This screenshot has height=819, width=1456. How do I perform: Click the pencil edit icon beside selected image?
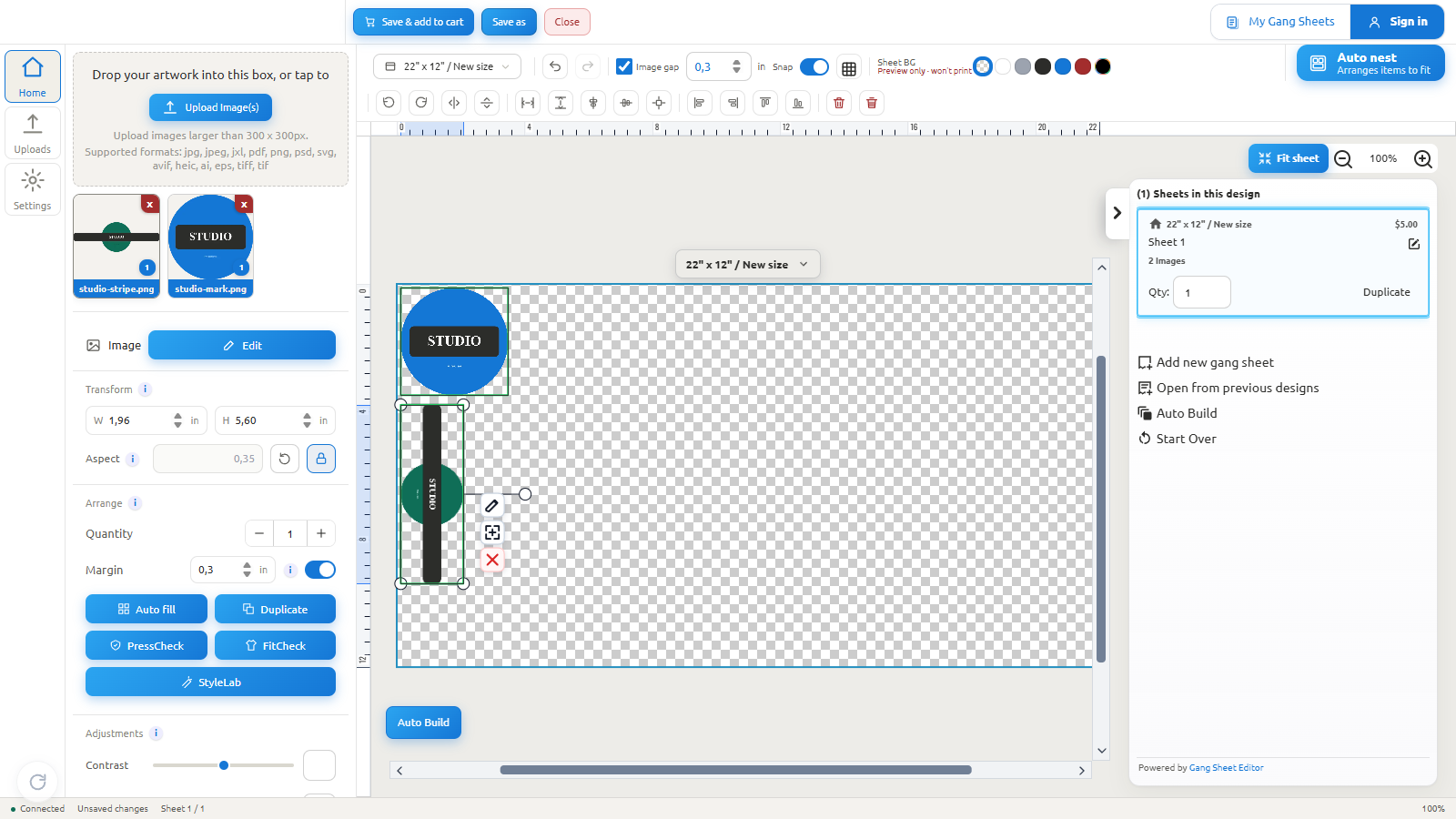tap(492, 506)
